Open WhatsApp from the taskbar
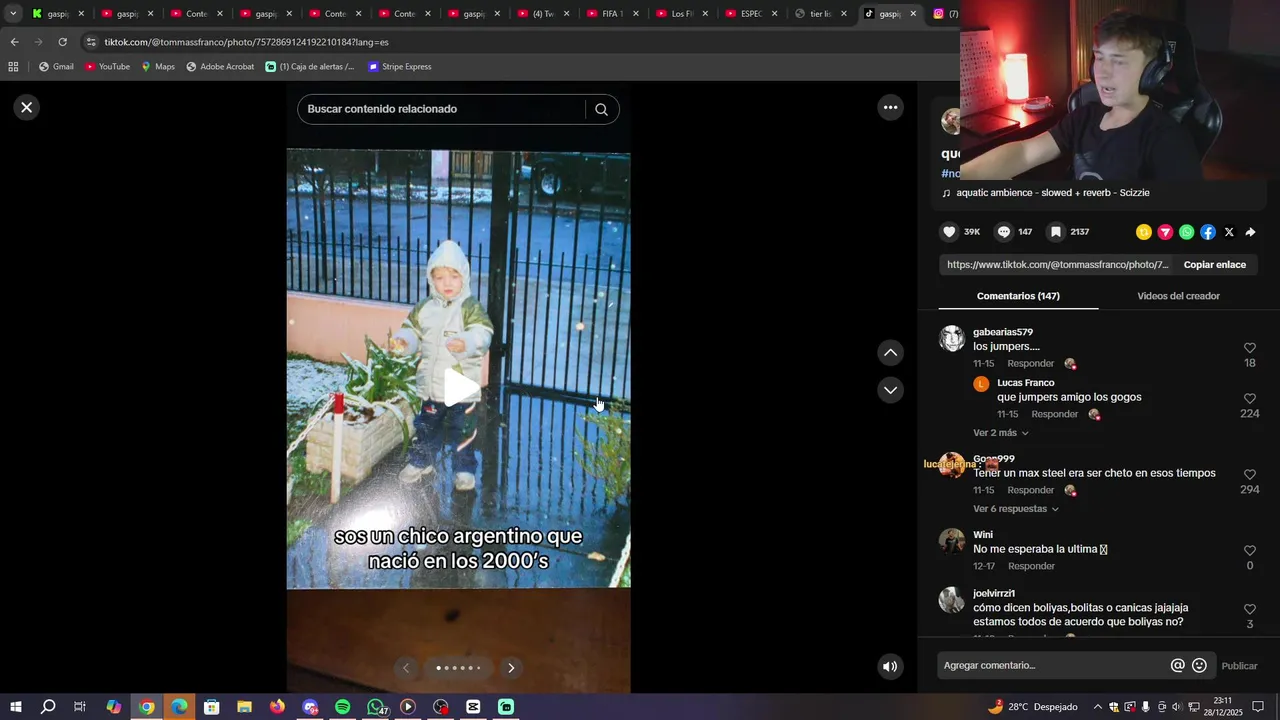This screenshot has height=720, width=1280. click(375, 707)
